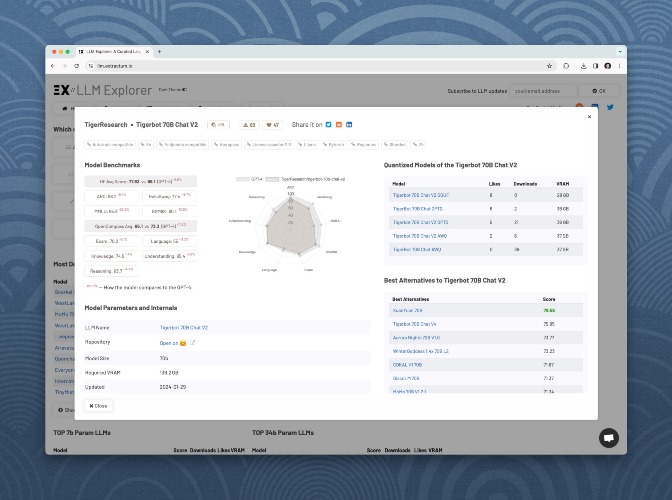672x500 pixels.
Task: Open the WinterGoddess 70B alternative
Action: point(420,351)
